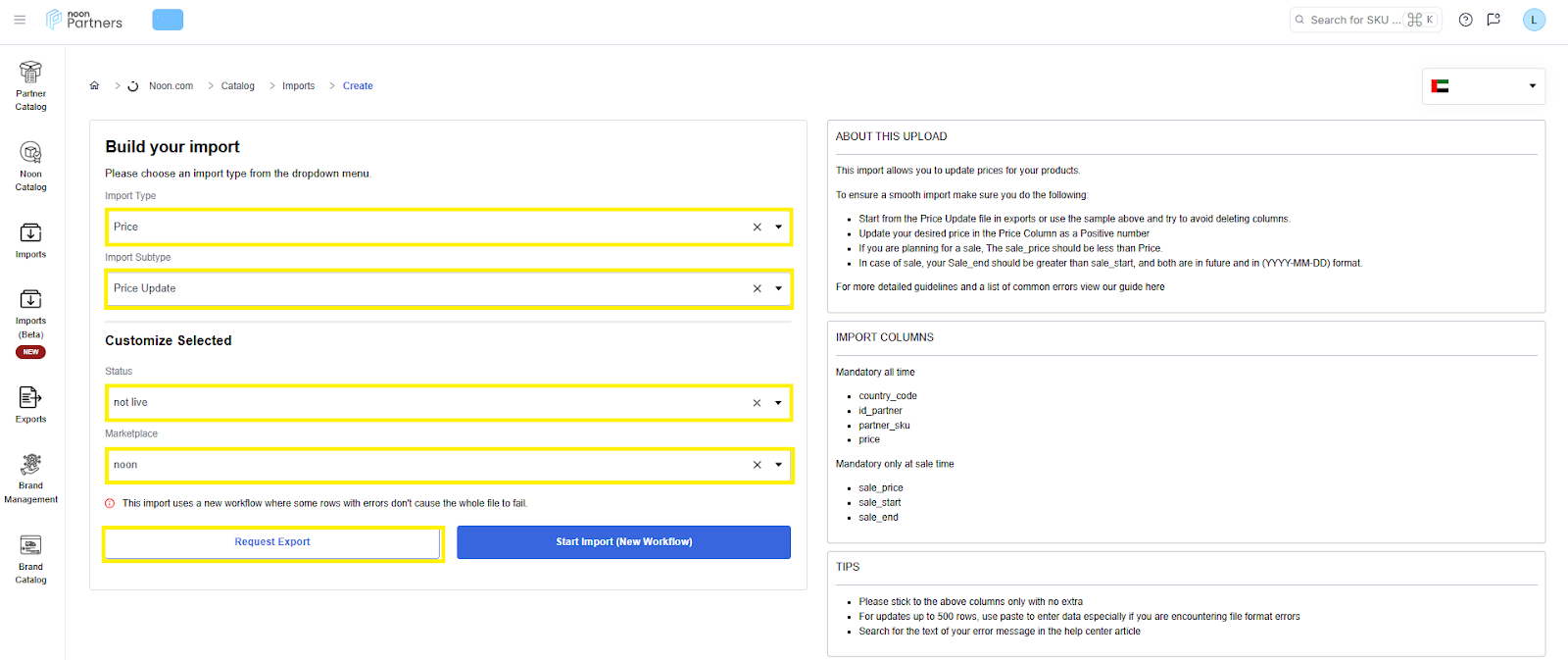
Task: Click "Mandatory only at sale time" text
Action: point(895,464)
